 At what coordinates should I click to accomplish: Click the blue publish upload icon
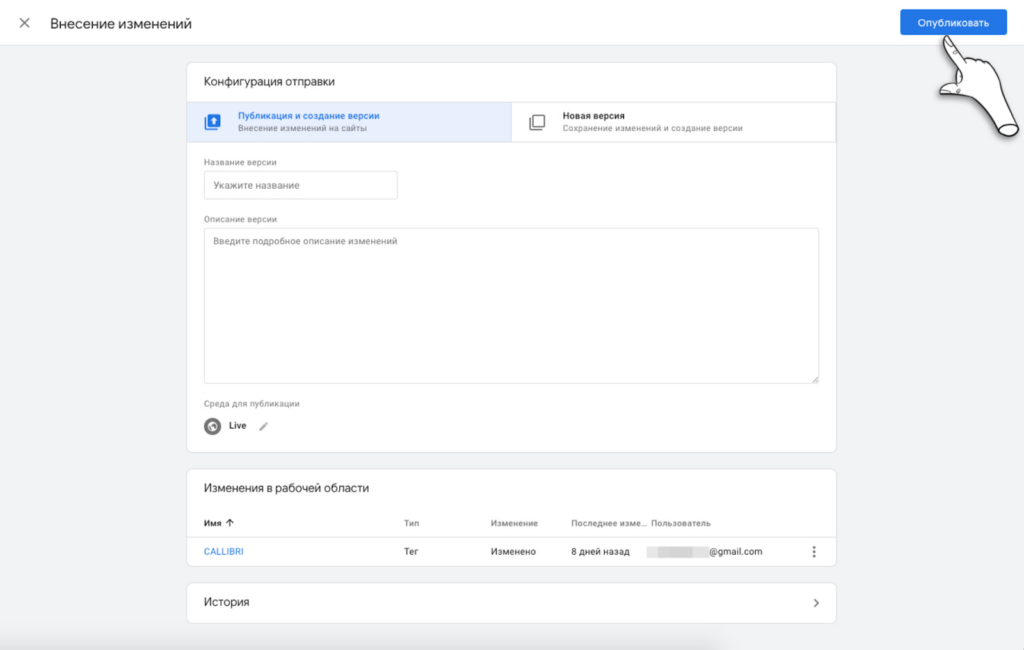point(212,122)
